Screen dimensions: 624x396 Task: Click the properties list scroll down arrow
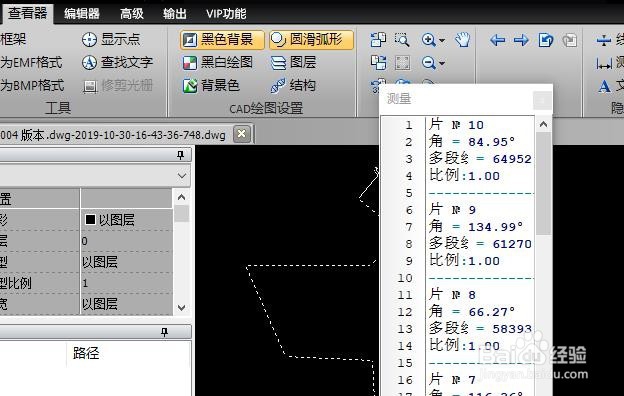click(x=181, y=307)
